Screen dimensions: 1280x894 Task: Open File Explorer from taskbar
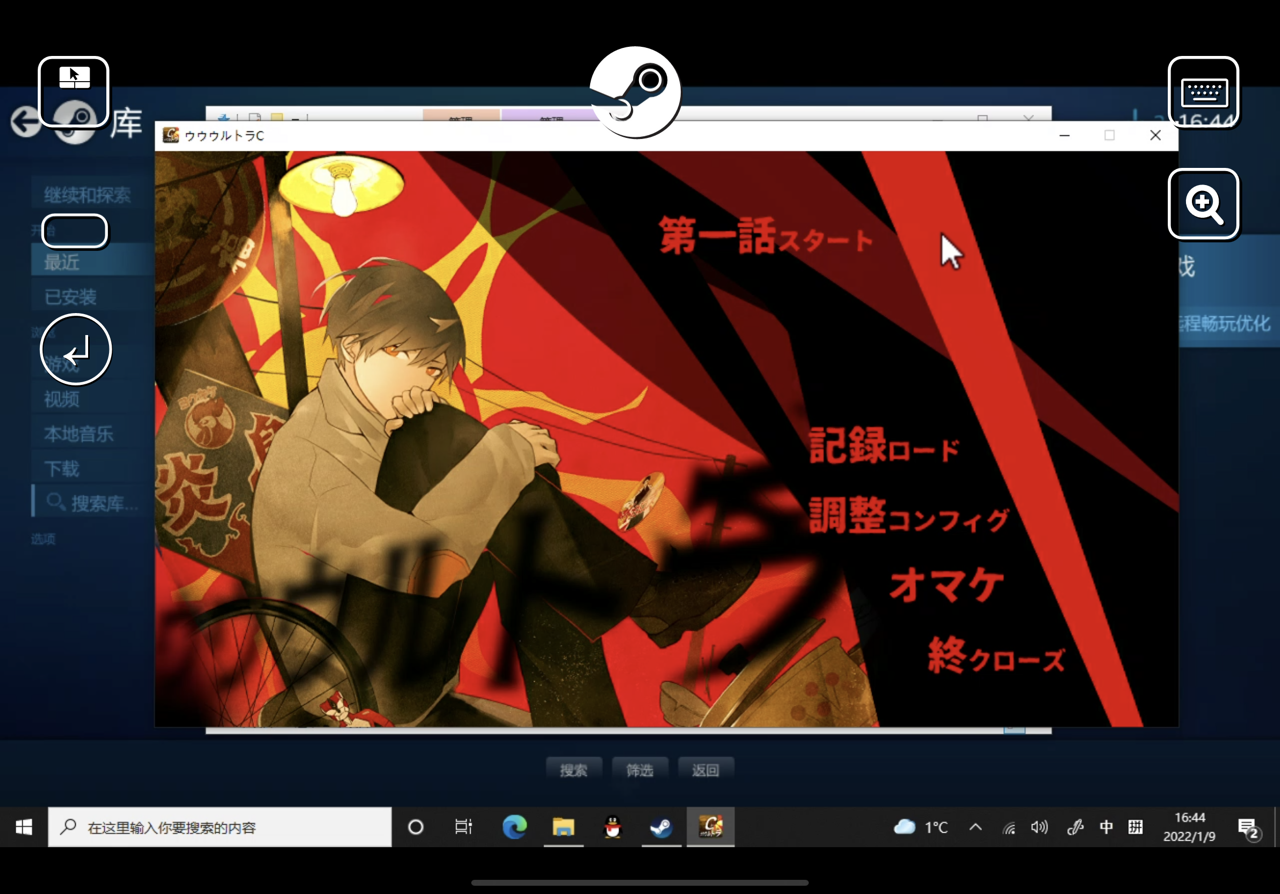tap(563, 827)
